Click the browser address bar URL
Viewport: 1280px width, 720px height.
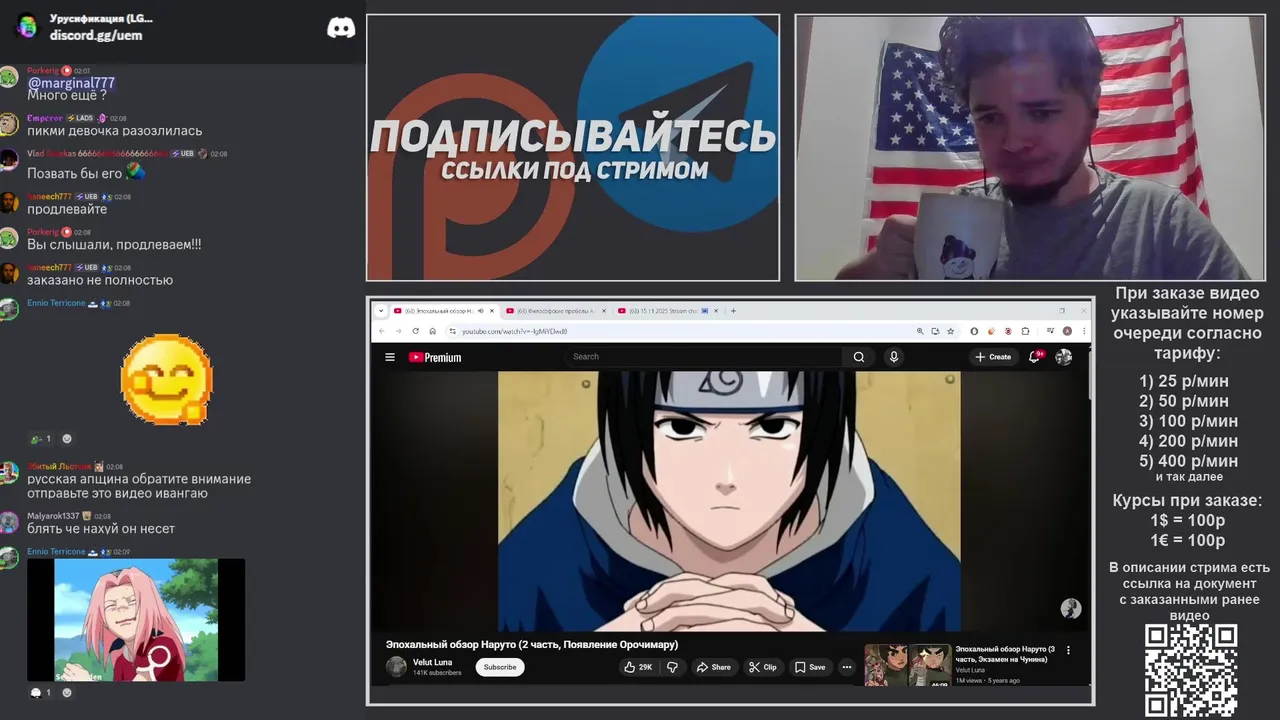point(515,331)
